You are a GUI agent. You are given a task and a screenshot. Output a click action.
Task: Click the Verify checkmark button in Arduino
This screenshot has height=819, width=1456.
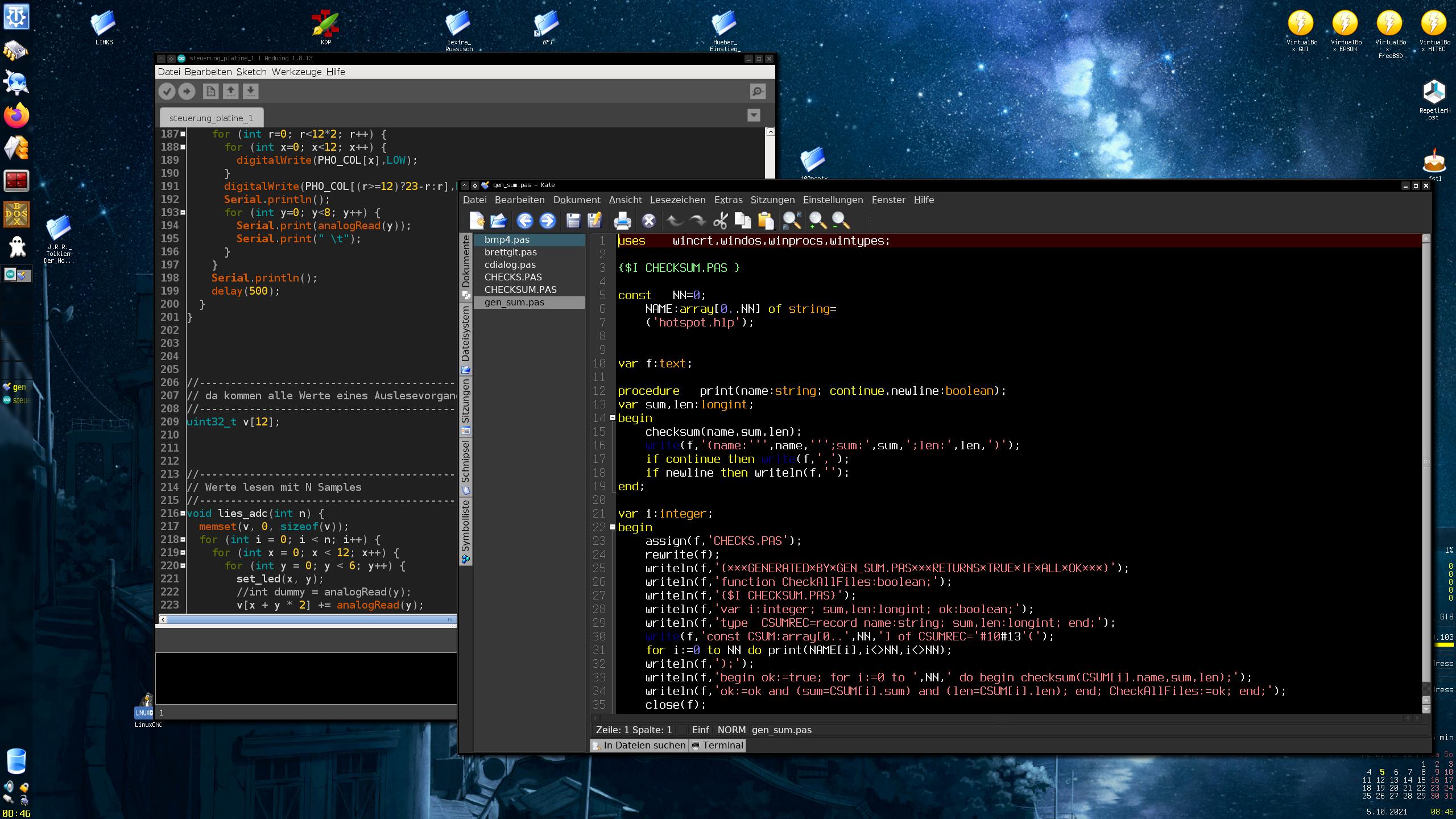click(x=166, y=91)
